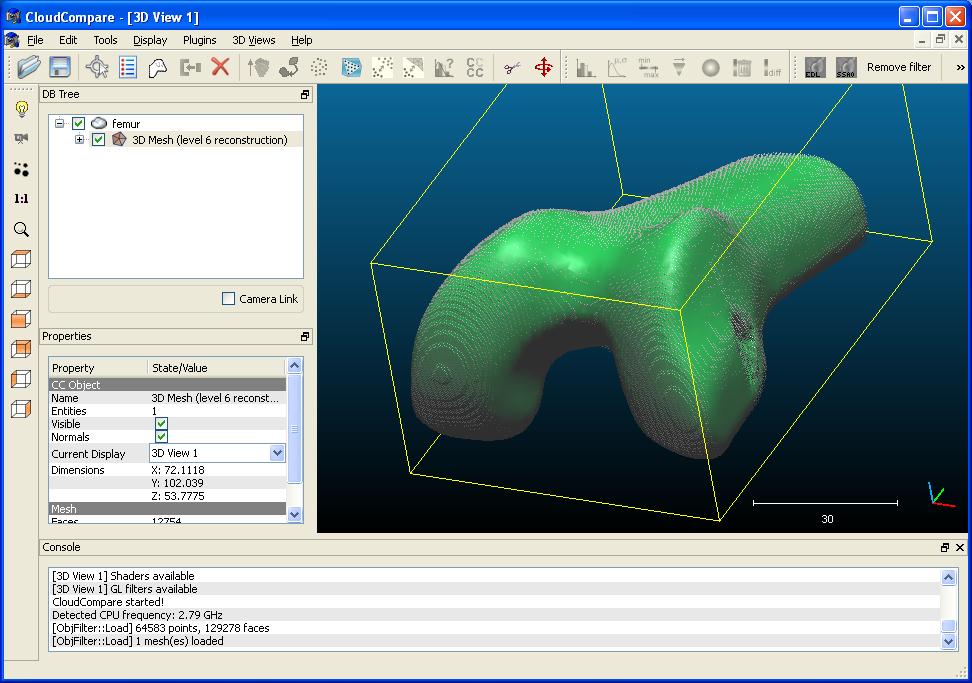
Task: Open the point list picking icon
Action: tap(128, 67)
